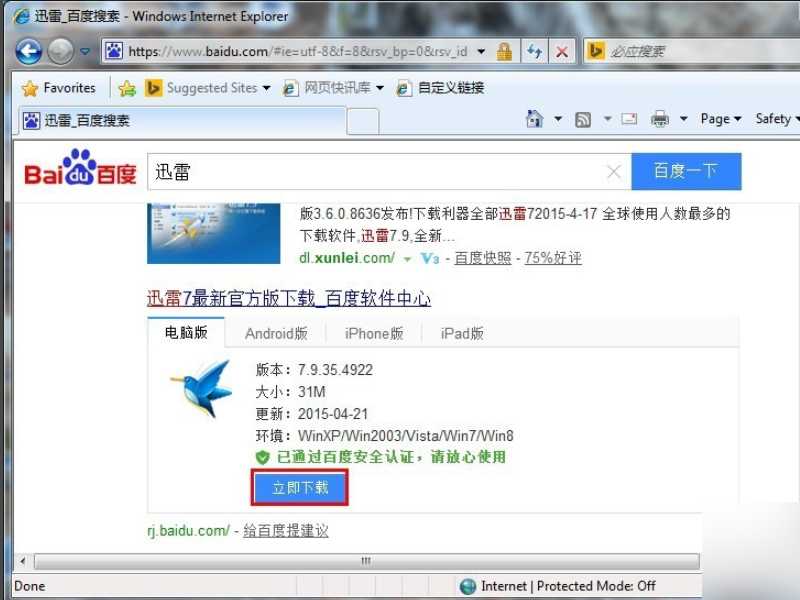The image size is (800, 600).
Task: Expand Suggested Sites dropdown arrow
Action: 266,88
